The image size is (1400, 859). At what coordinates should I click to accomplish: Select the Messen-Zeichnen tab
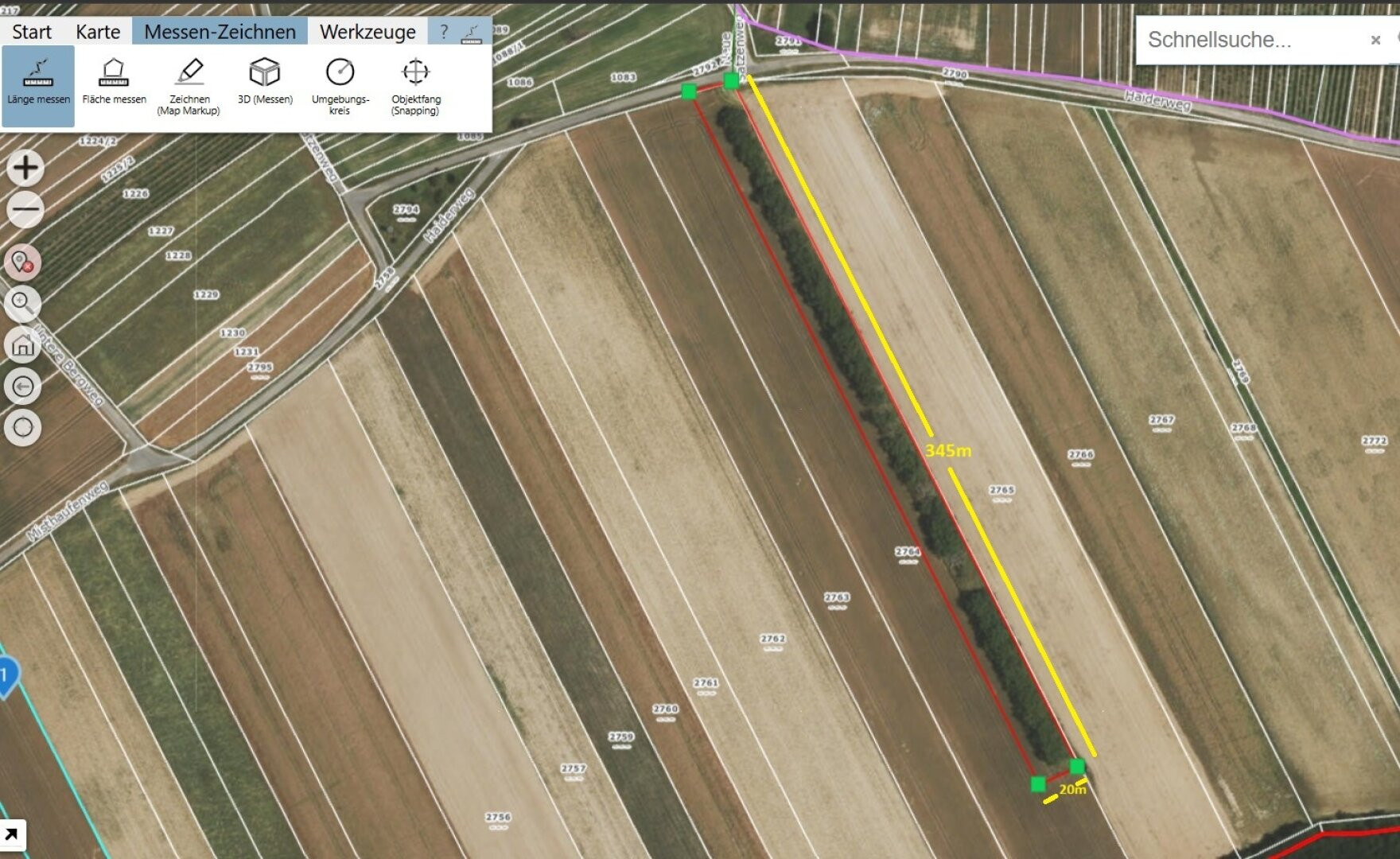[x=220, y=32]
